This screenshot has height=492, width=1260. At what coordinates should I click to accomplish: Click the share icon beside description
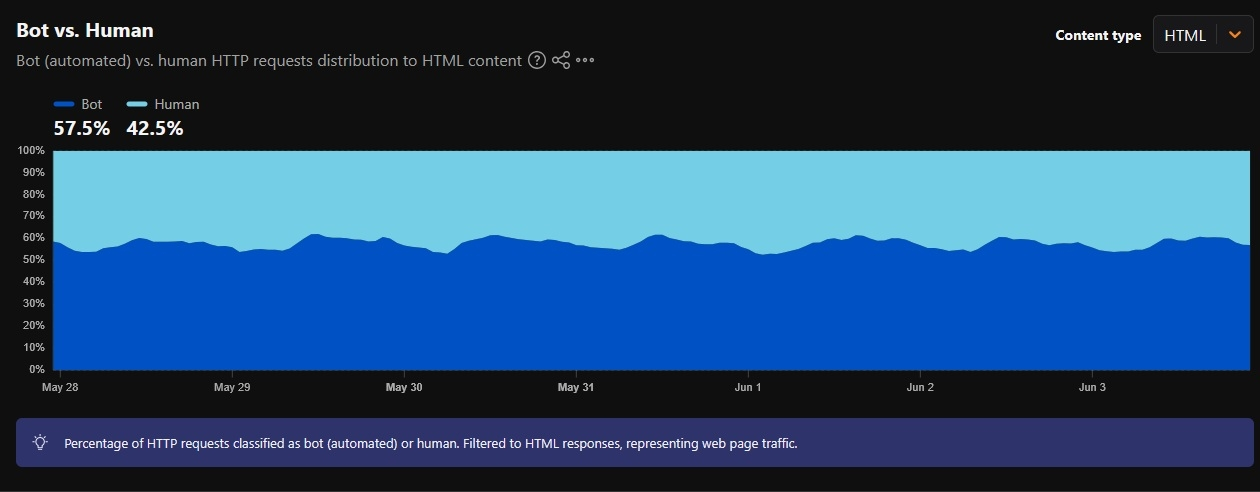(x=561, y=61)
